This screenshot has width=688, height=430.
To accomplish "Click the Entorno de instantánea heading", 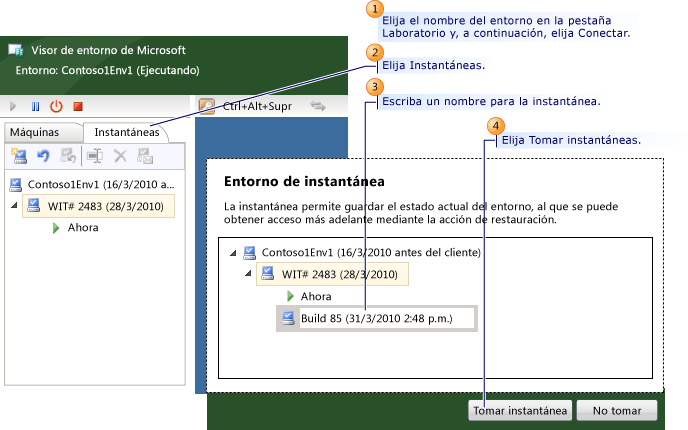I will [x=304, y=182].
